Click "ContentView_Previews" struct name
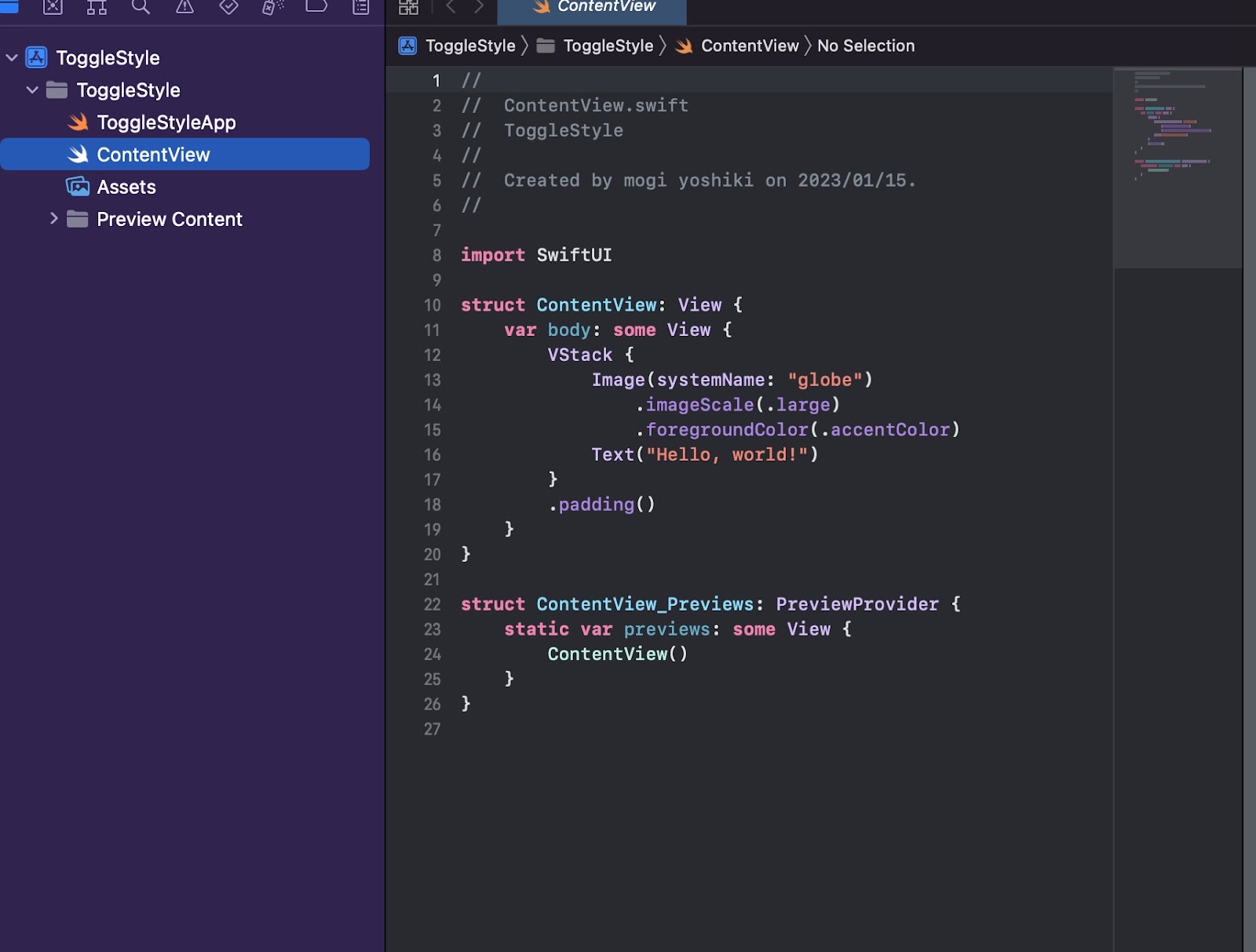The height and width of the screenshot is (952, 1256). click(x=645, y=604)
